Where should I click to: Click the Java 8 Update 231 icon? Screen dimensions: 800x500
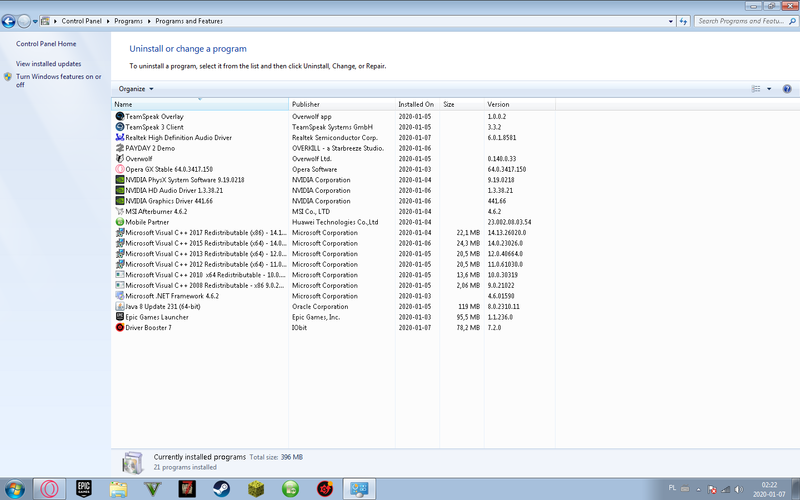(x=120, y=307)
